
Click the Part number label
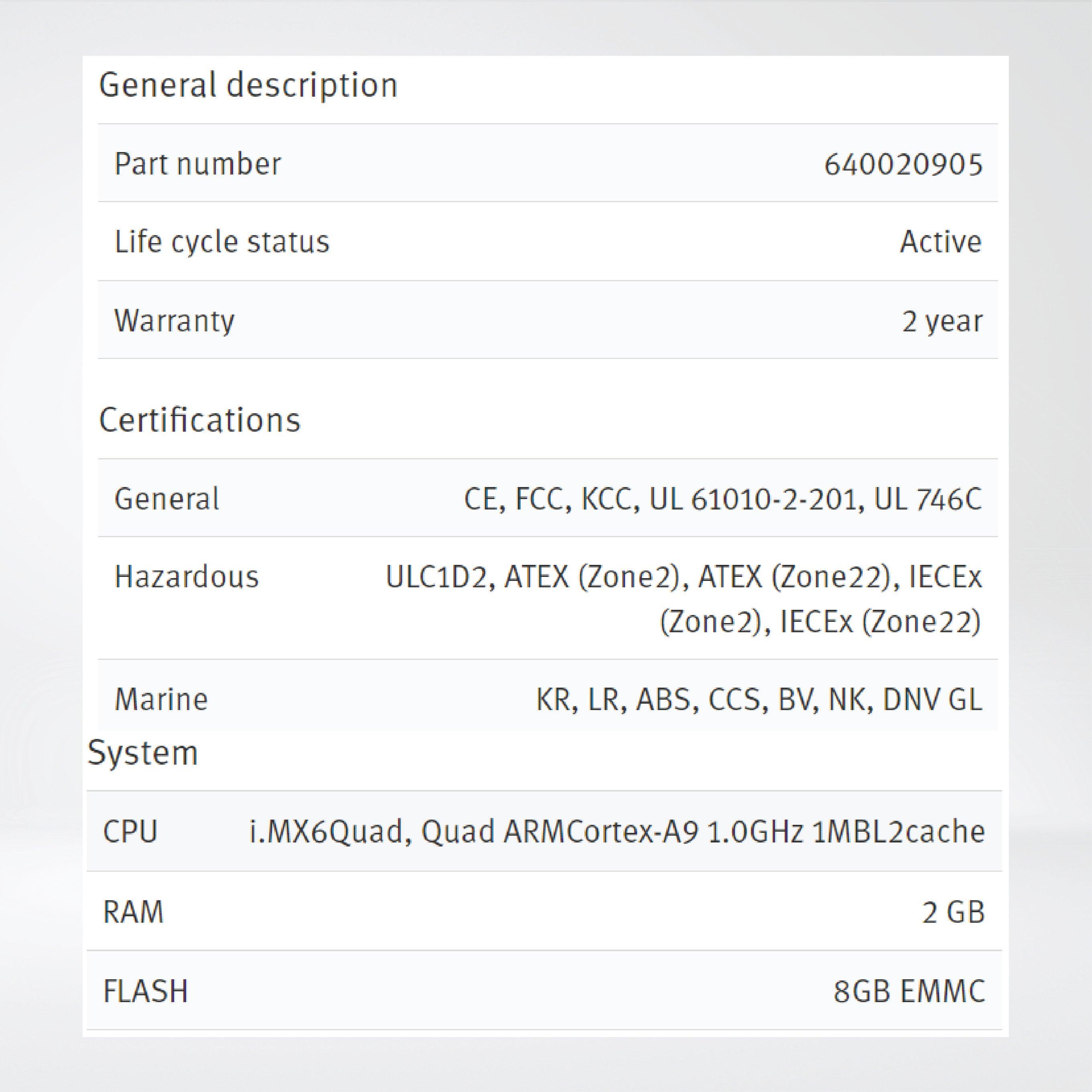(x=197, y=164)
